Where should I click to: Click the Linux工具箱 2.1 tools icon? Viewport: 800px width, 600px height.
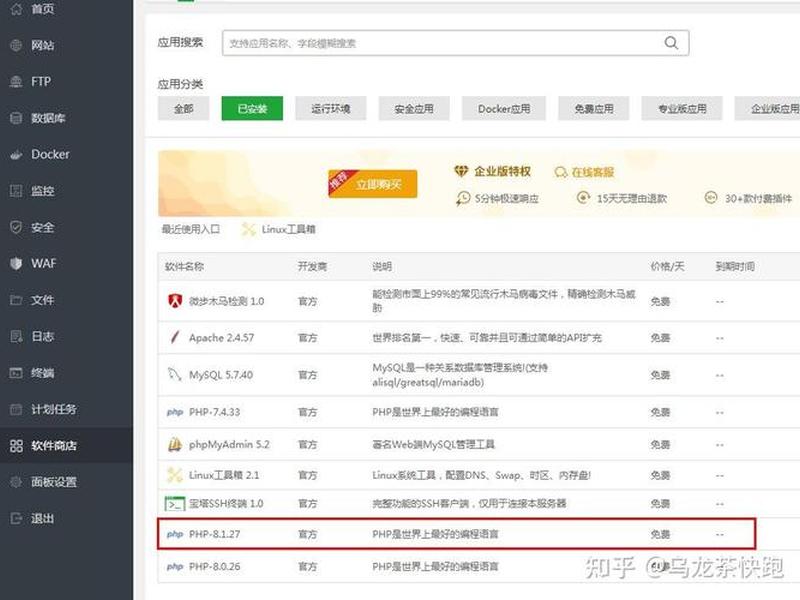pyautogui.click(x=174, y=475)
